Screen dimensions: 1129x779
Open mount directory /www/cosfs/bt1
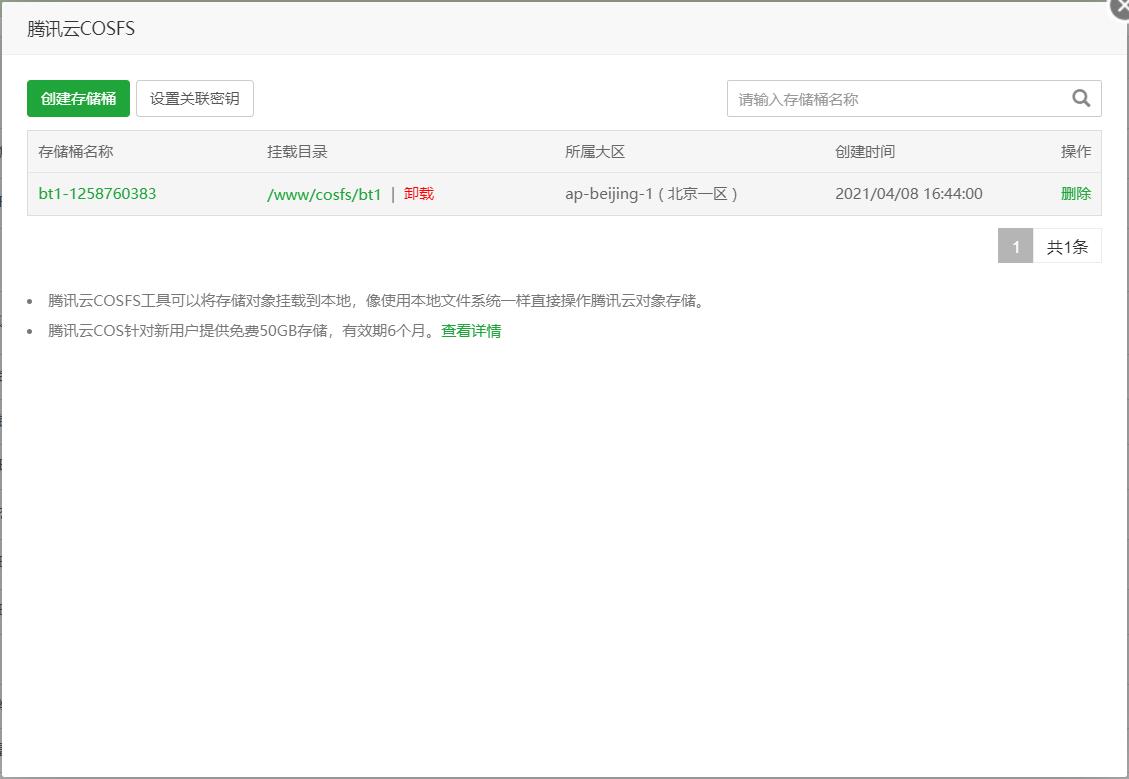tap(324, 194)
